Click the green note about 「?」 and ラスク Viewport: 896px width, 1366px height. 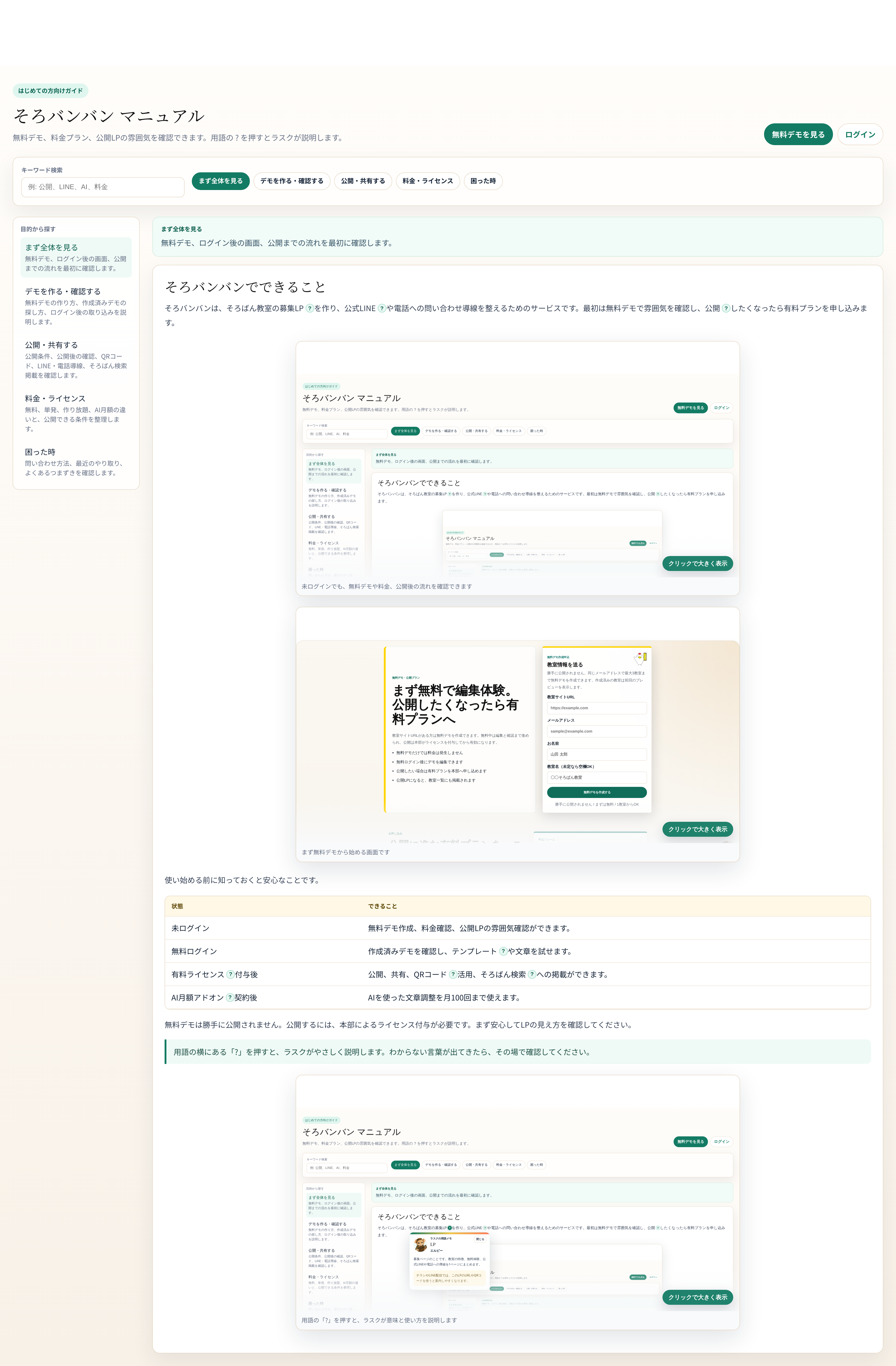(x=518, y=1052)
